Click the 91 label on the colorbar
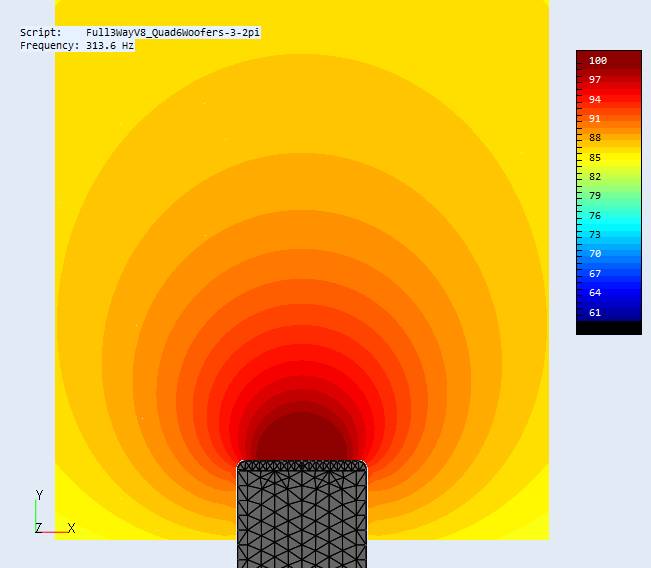 [595, 119]
